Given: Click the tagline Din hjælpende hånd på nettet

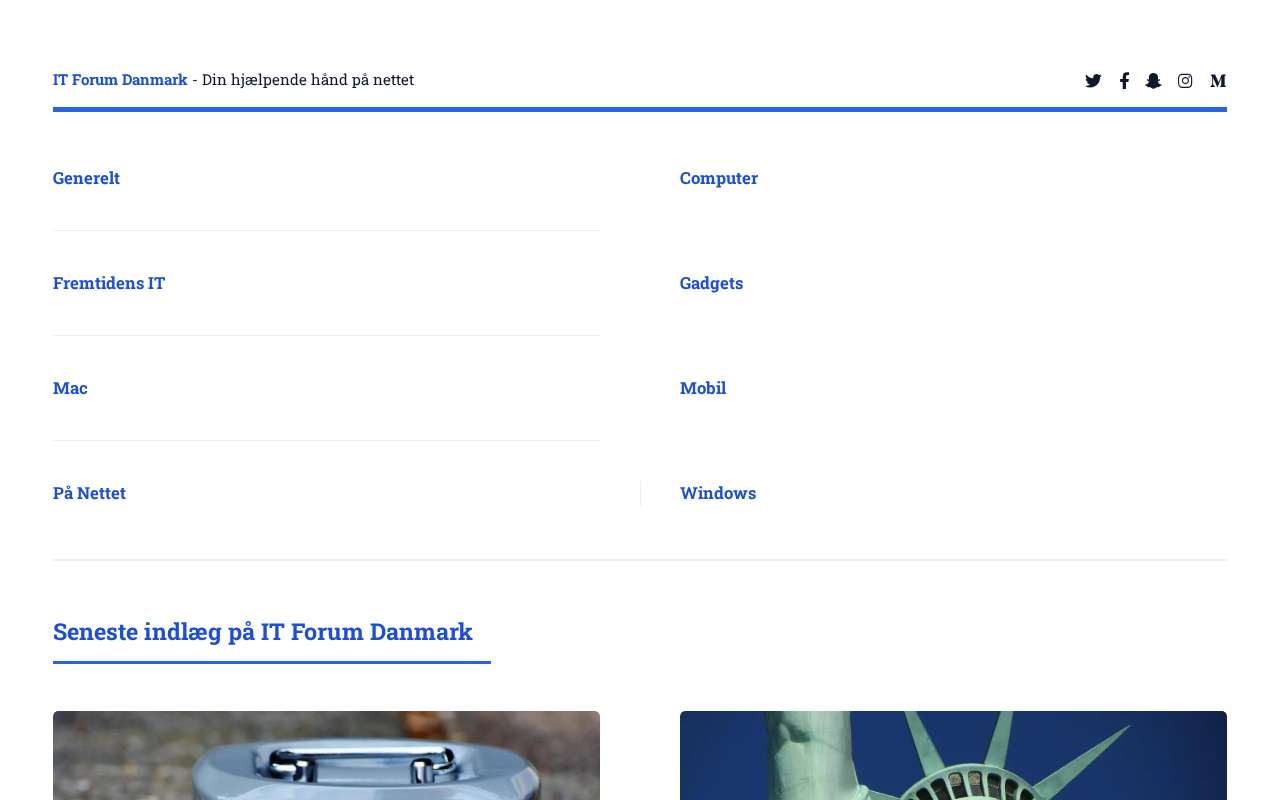Looking at the screenshot, I should point(308,79).
